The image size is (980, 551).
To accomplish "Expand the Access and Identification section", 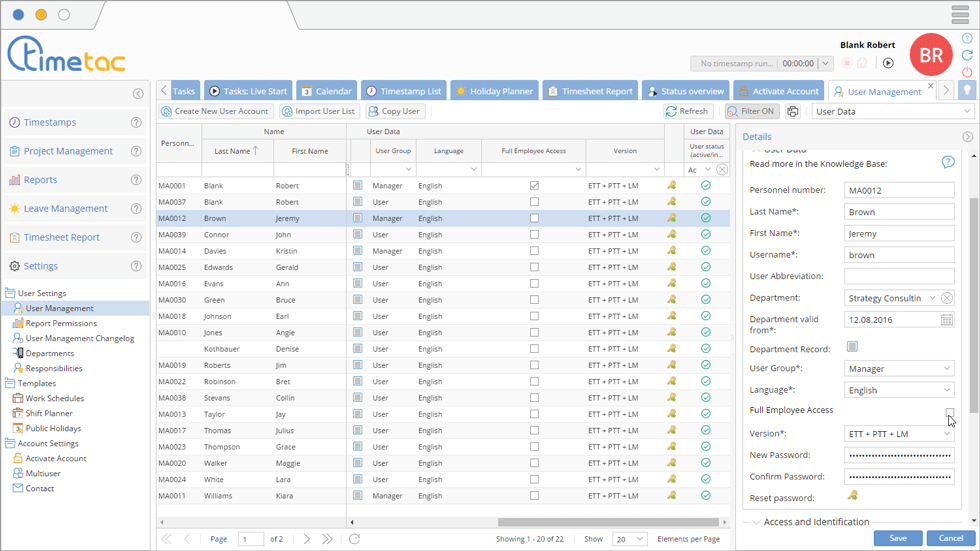I will click(815, 522).
